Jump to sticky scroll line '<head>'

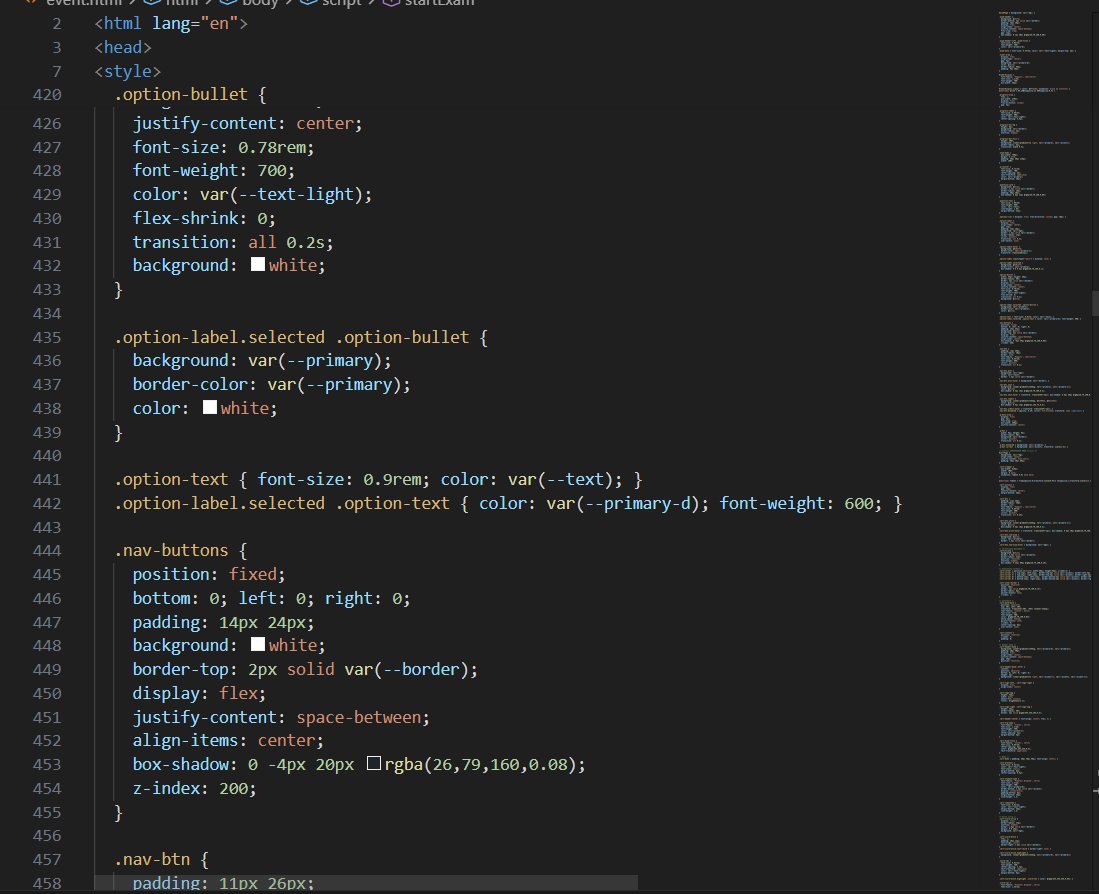click(x=123, y=47)
